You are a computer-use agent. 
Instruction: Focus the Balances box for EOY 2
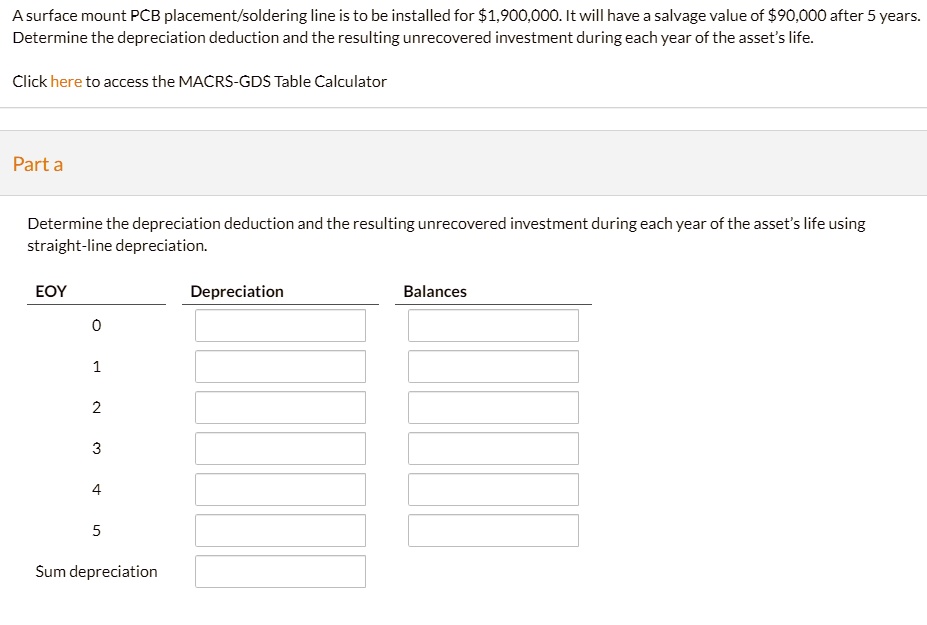coord(493,408)
